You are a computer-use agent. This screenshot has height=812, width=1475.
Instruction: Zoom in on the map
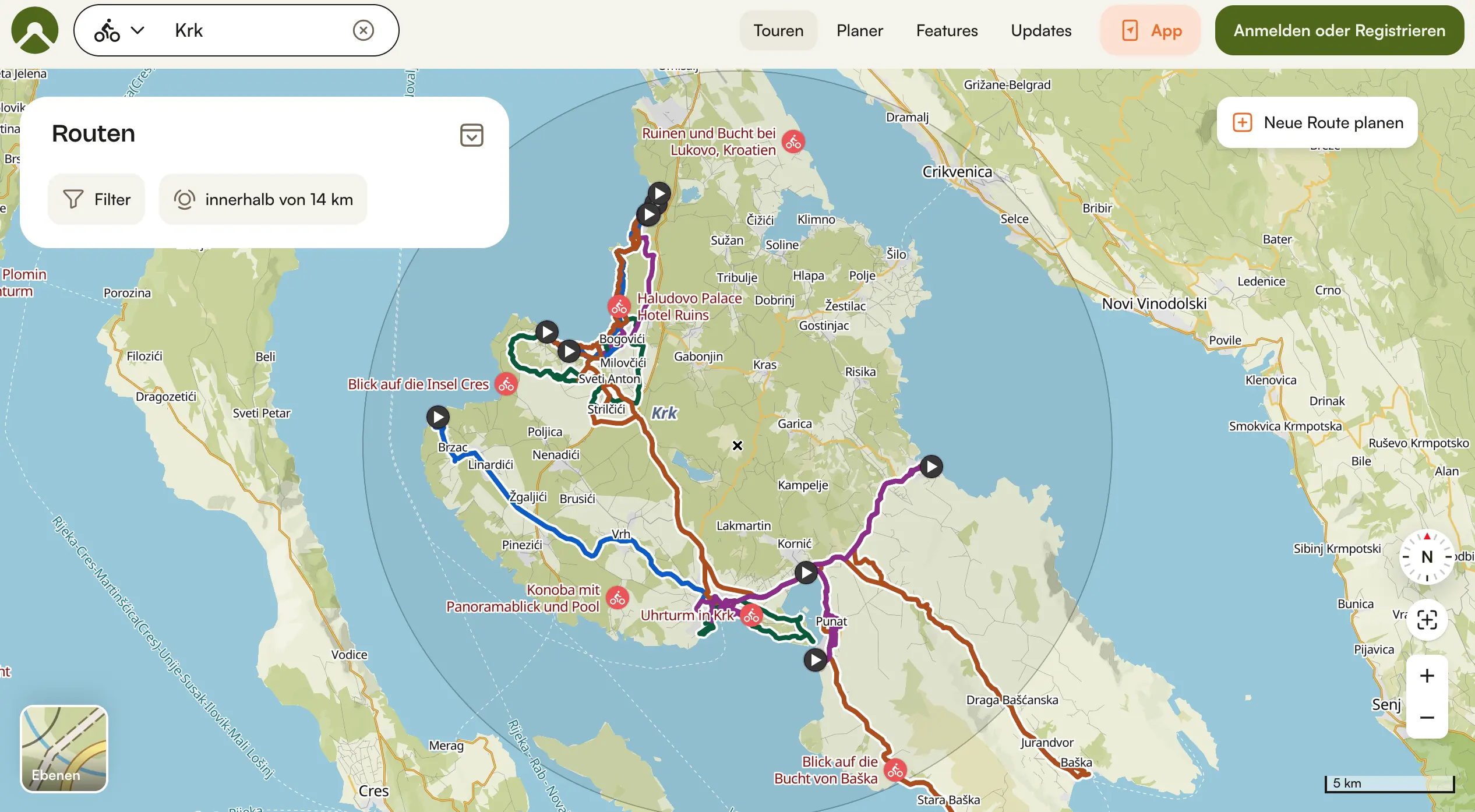(1427, 676)
